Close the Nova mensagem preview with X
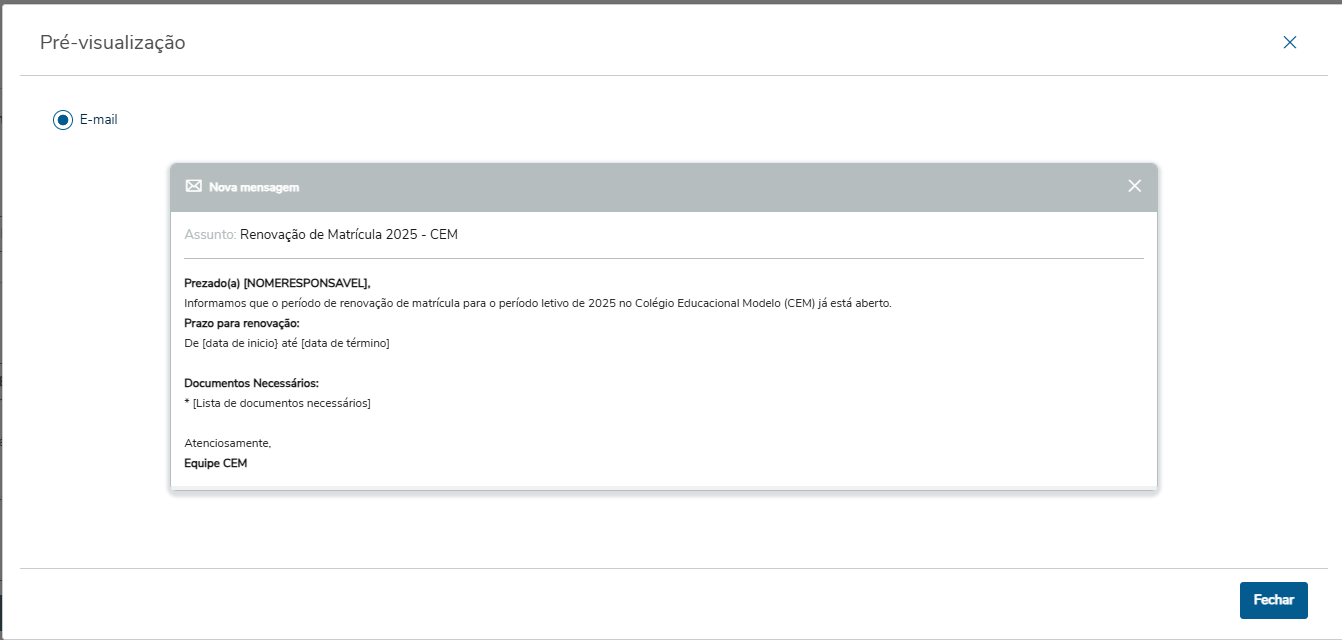The height and width of the screenshot is (640, 1342). (1134, 186)
